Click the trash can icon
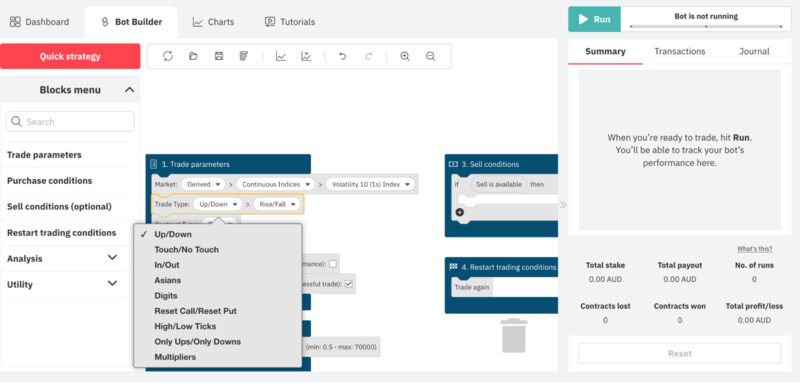This screenshot has height=385, width=800. tap(514, 336)
